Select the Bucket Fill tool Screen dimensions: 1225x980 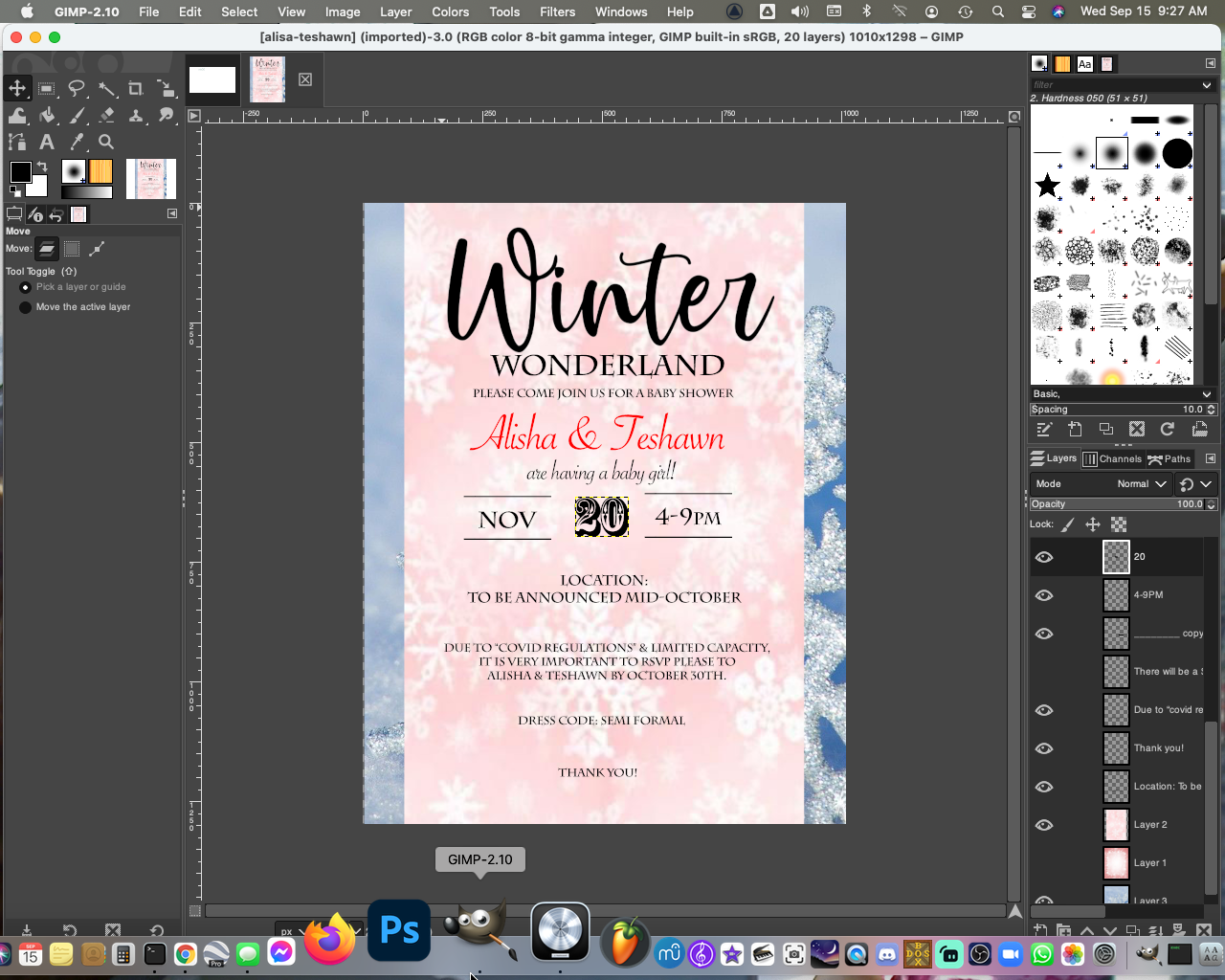(x=47, y=115)
